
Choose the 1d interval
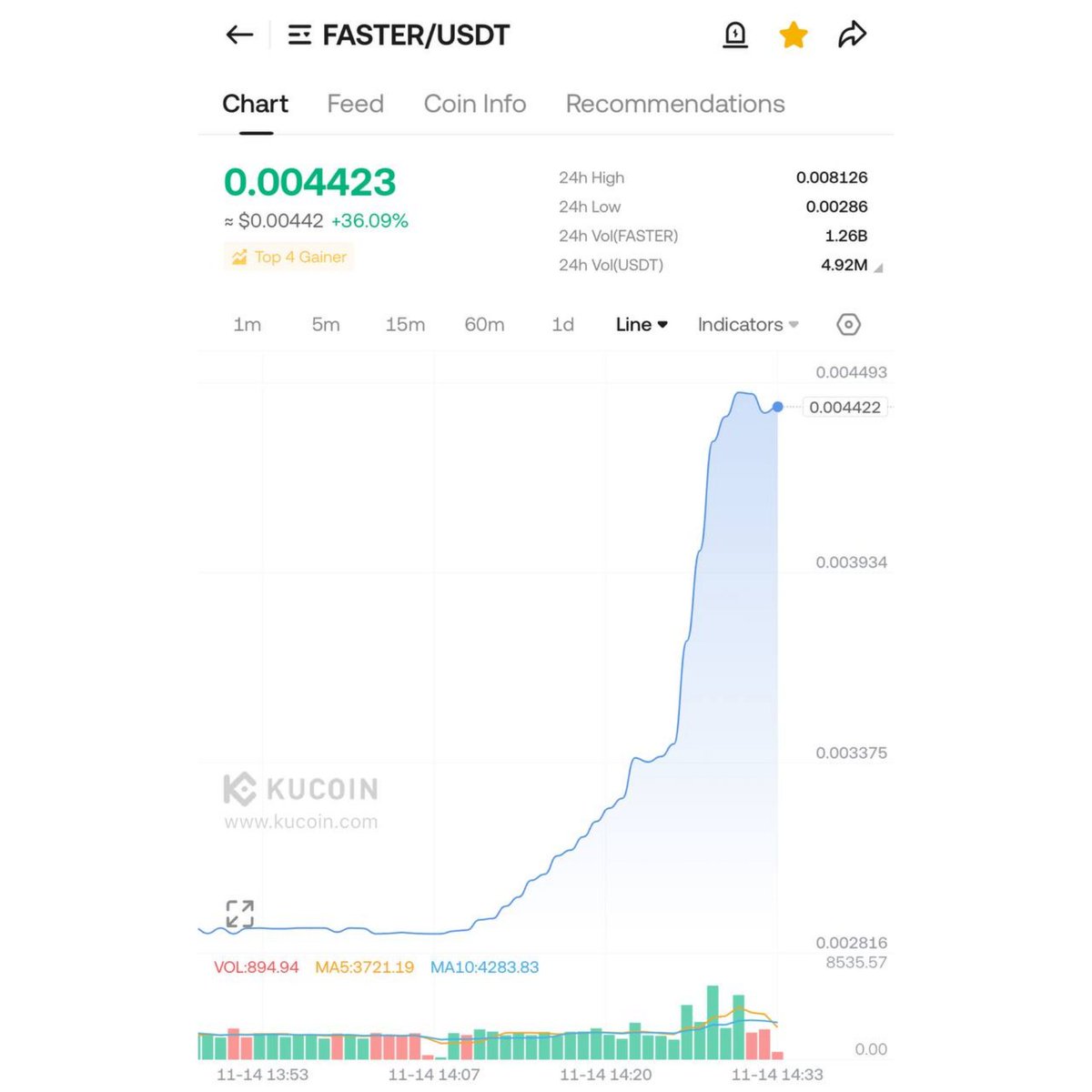[562, 325]
